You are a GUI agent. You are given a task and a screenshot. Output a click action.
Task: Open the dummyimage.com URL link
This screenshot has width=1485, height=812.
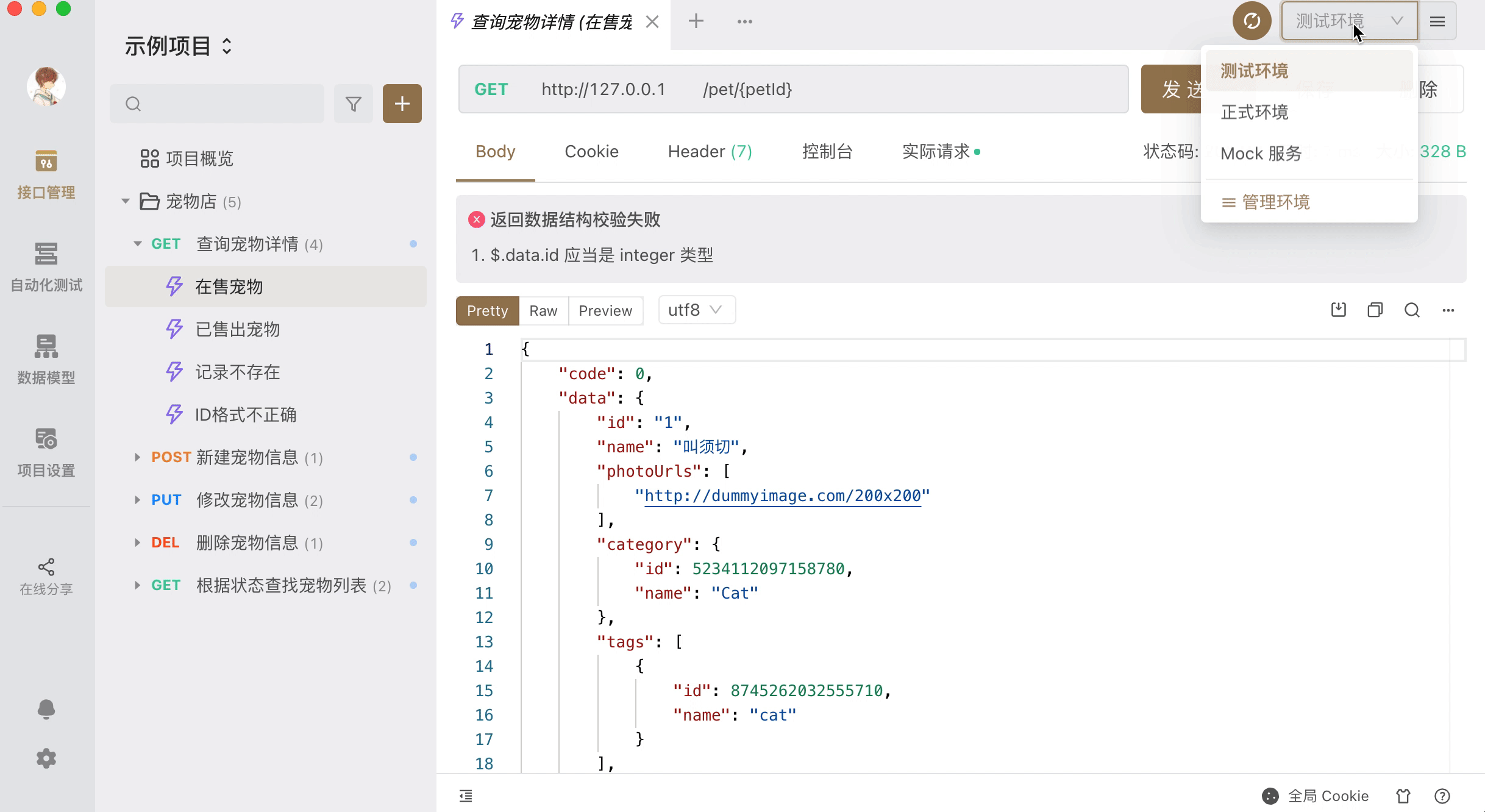782,496
